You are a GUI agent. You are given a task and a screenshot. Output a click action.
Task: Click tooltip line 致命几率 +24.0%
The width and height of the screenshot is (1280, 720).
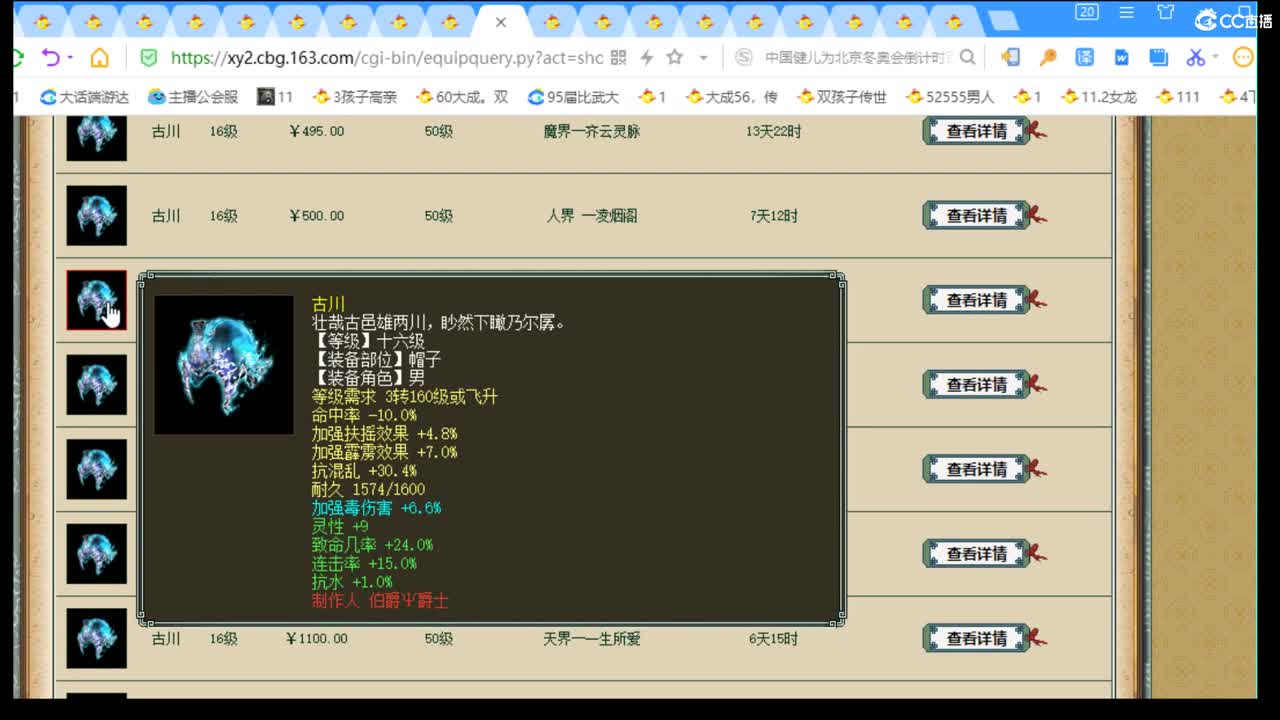tap(372, 545)
